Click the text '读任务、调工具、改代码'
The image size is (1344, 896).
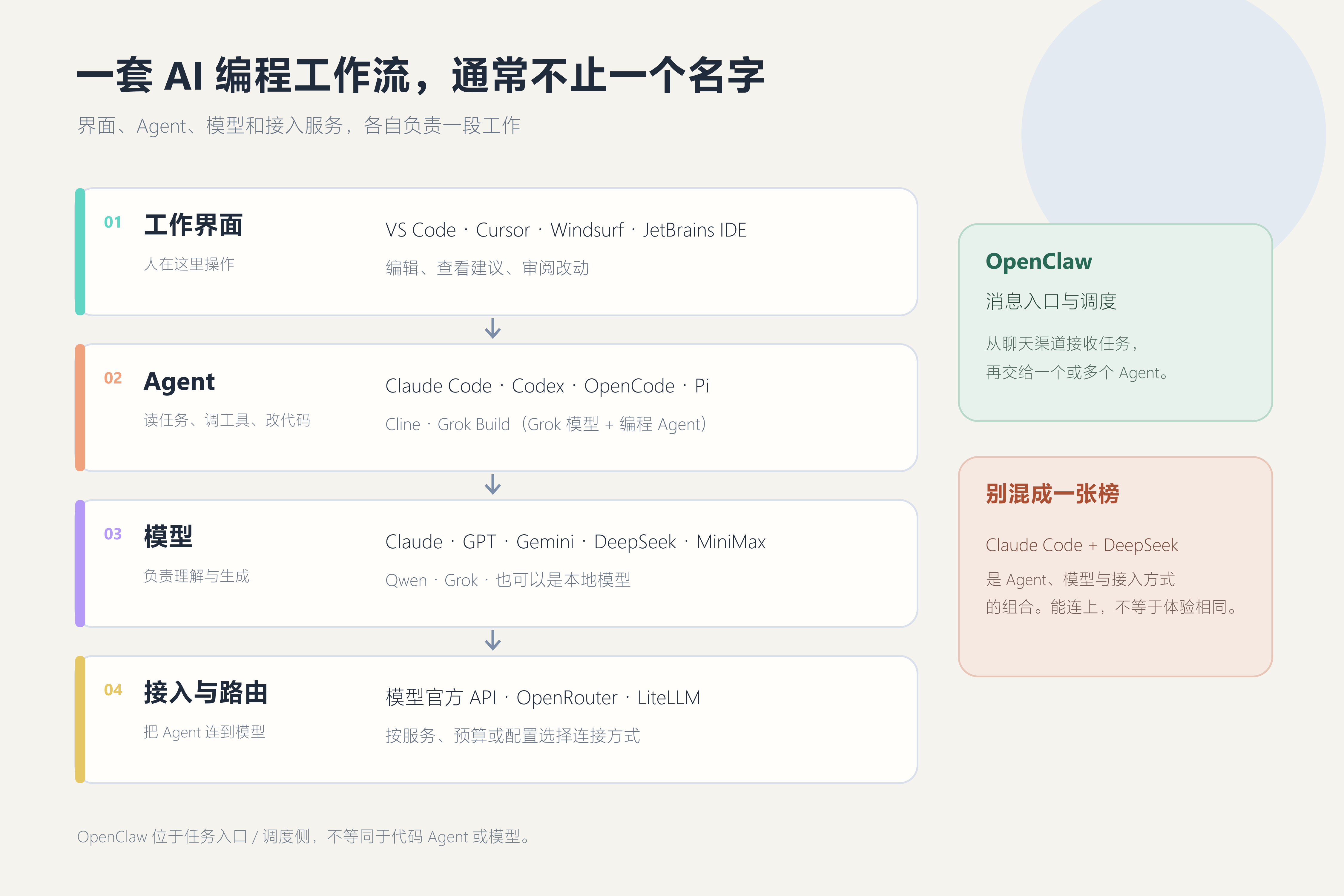point(227,420)
